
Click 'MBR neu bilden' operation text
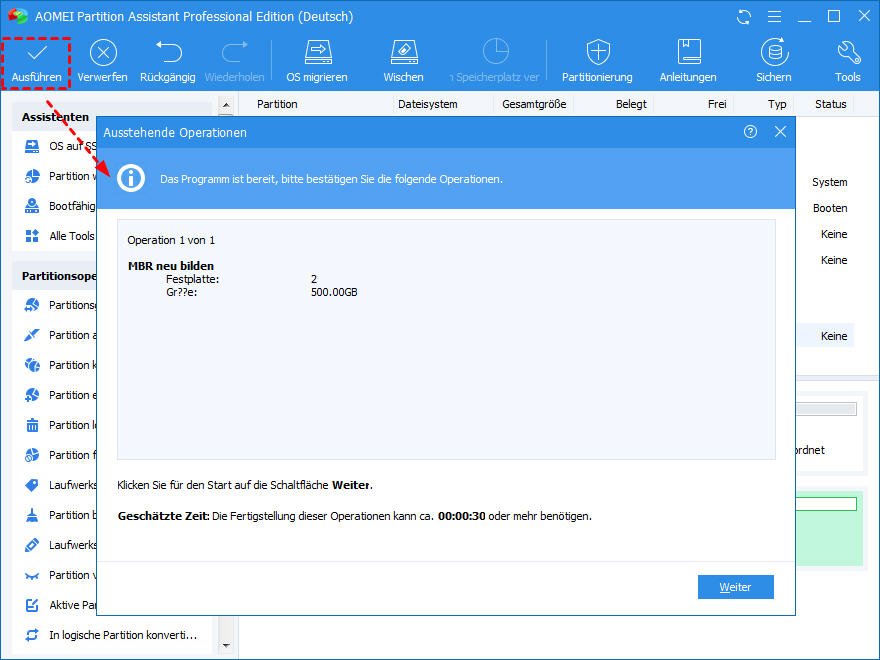[171, 266]
